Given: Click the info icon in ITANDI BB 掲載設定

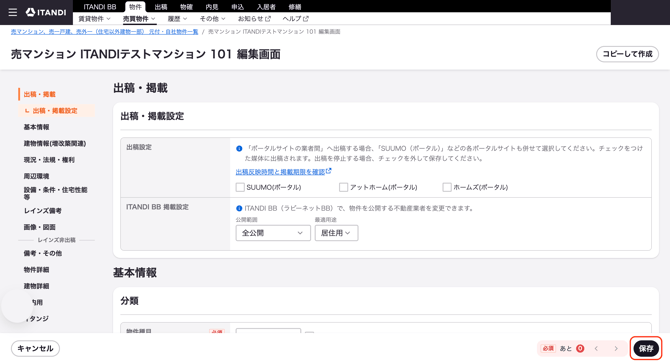Looking at the screenshot, I should click(239, 208).
